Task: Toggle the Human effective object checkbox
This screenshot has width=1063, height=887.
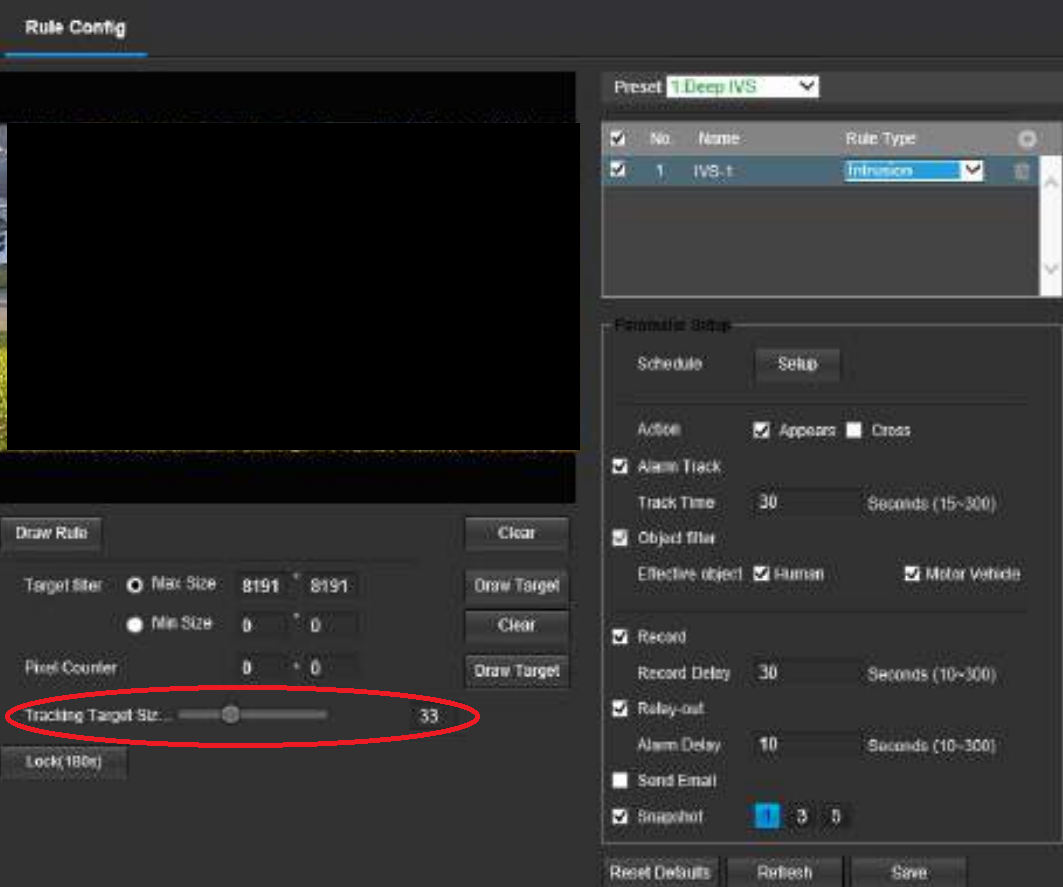Action: [x=761, y=574]
